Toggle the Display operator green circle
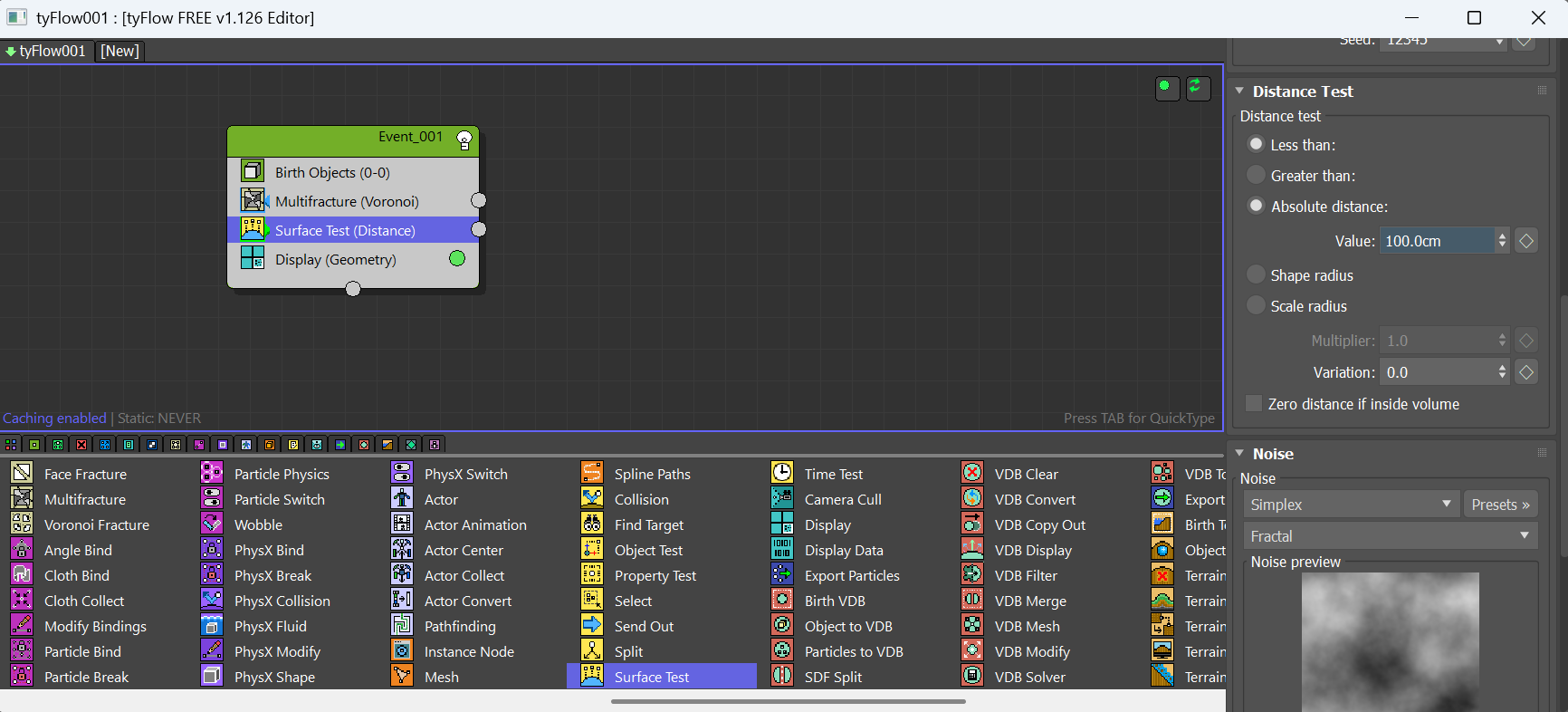The image size is (1568, 712). click(x=457, y=259)
